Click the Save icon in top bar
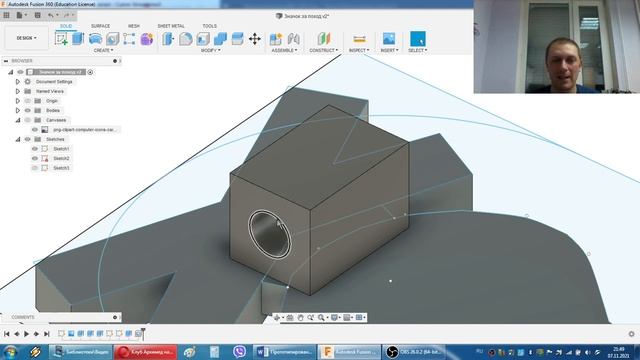640x360 pixels. click(x=38, y=15)
